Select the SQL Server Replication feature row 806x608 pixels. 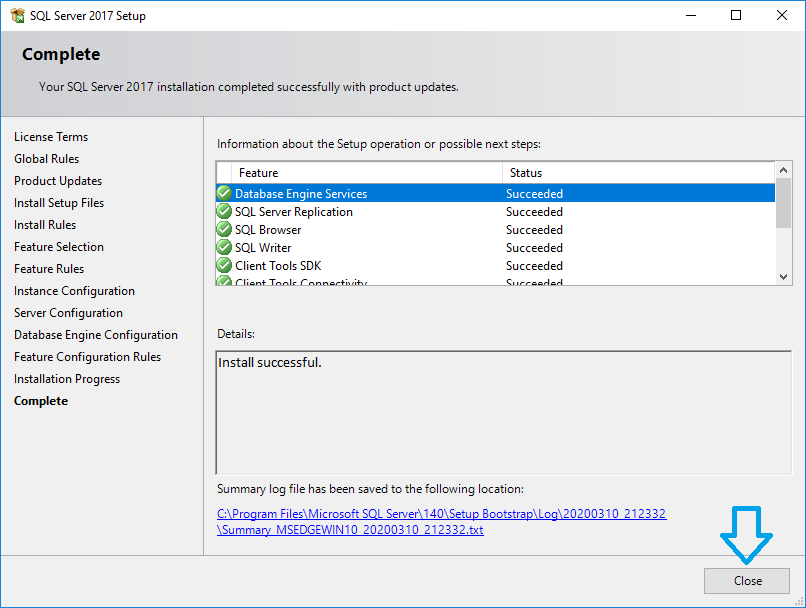[x=400, y=212]
